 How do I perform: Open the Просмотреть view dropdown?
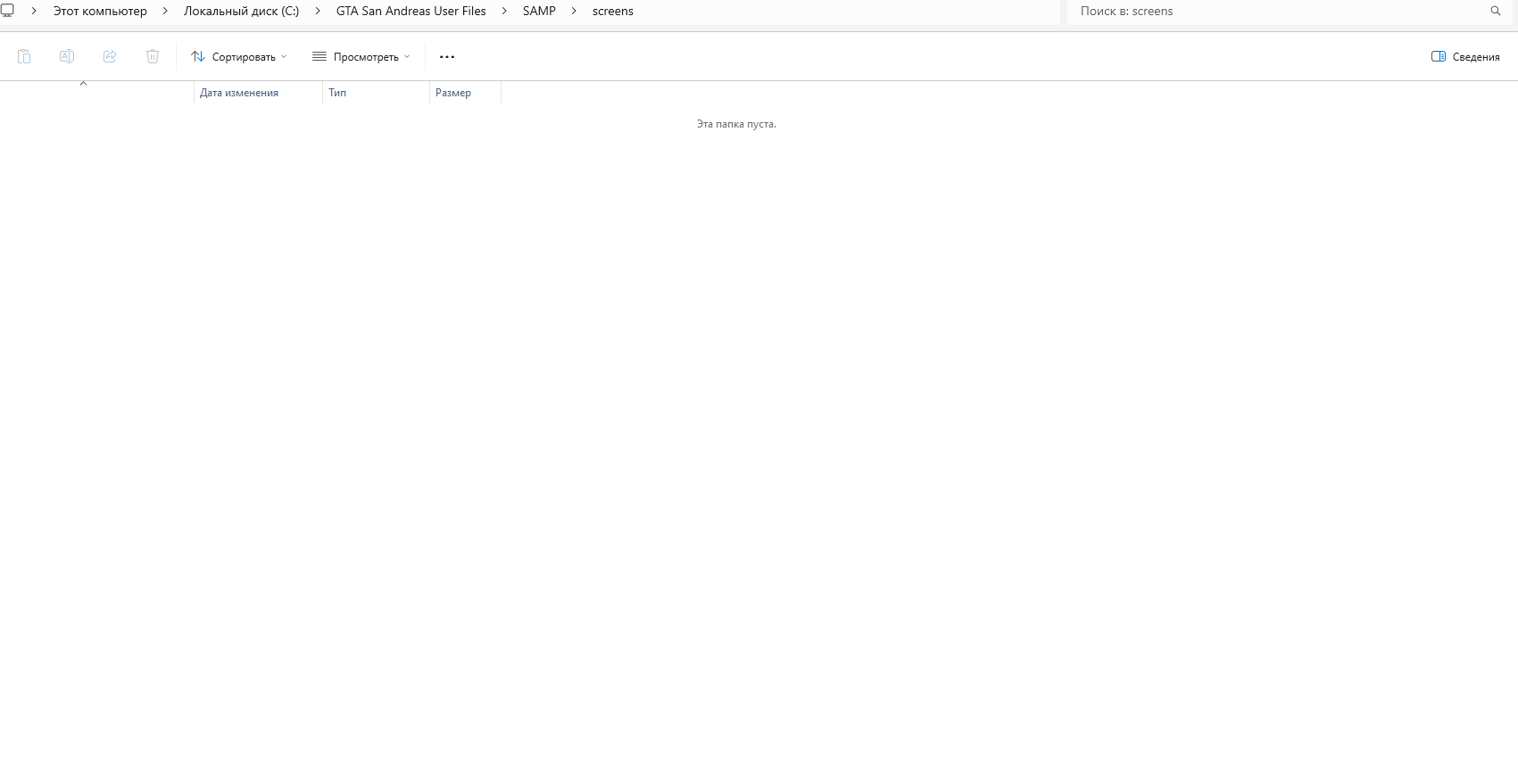click(361, 56)
